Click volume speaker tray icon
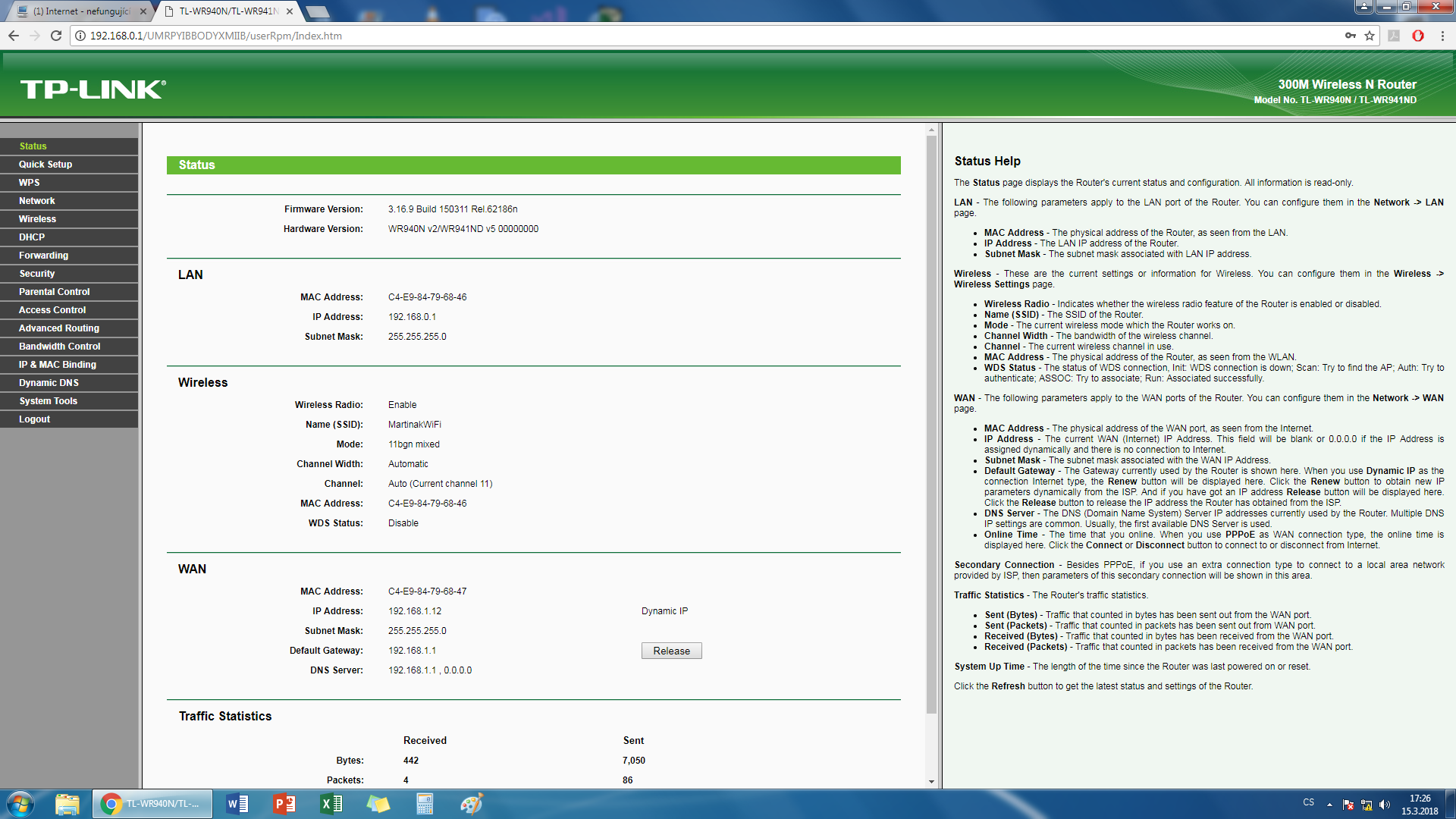This screenshot has height=819, width=1456. (1385, 805)
